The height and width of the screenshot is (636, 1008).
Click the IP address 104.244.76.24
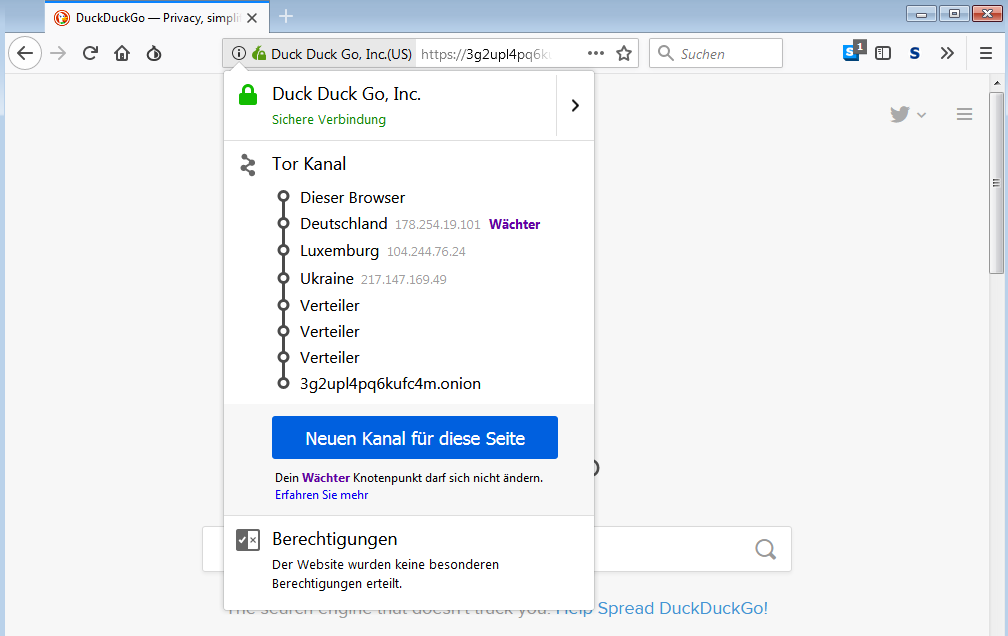(426, 251)
